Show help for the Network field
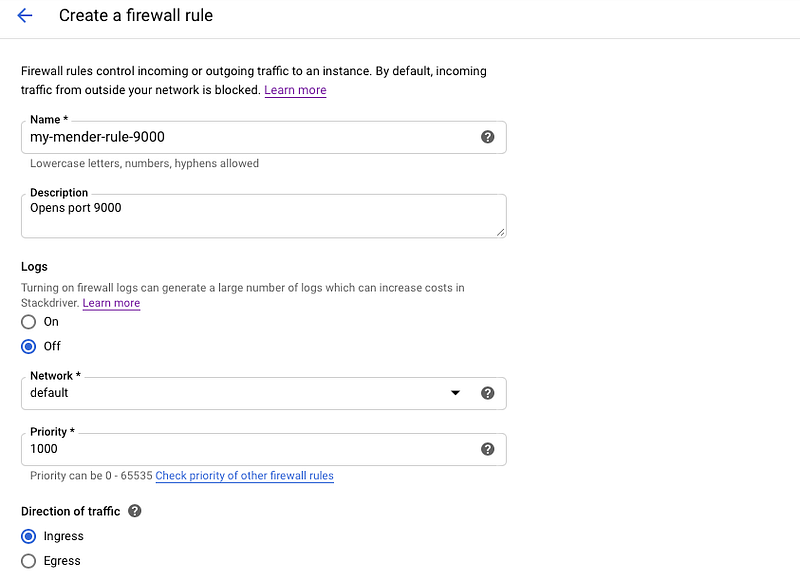Screen dimensions: 800x584 coord(488,393)
